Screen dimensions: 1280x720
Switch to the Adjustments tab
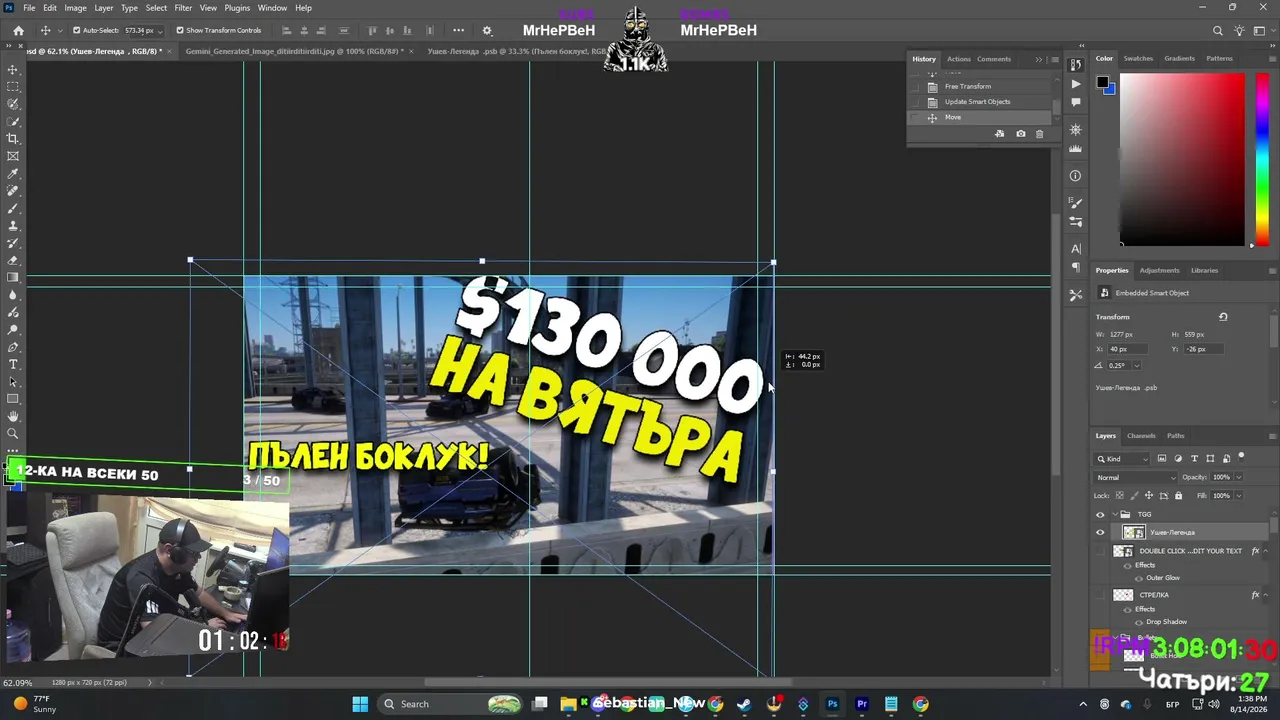[1160, 270]
